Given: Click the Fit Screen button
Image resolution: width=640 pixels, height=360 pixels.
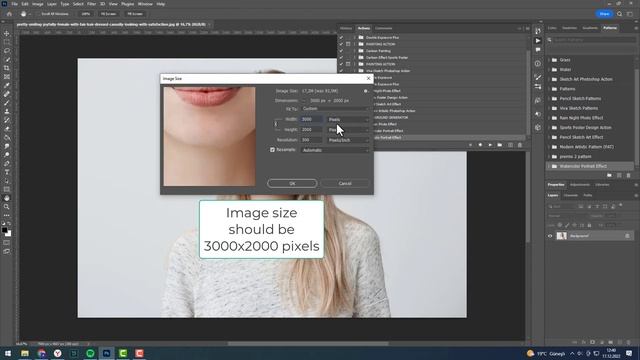Looking at the screenshot, I should tap(108, 14).
